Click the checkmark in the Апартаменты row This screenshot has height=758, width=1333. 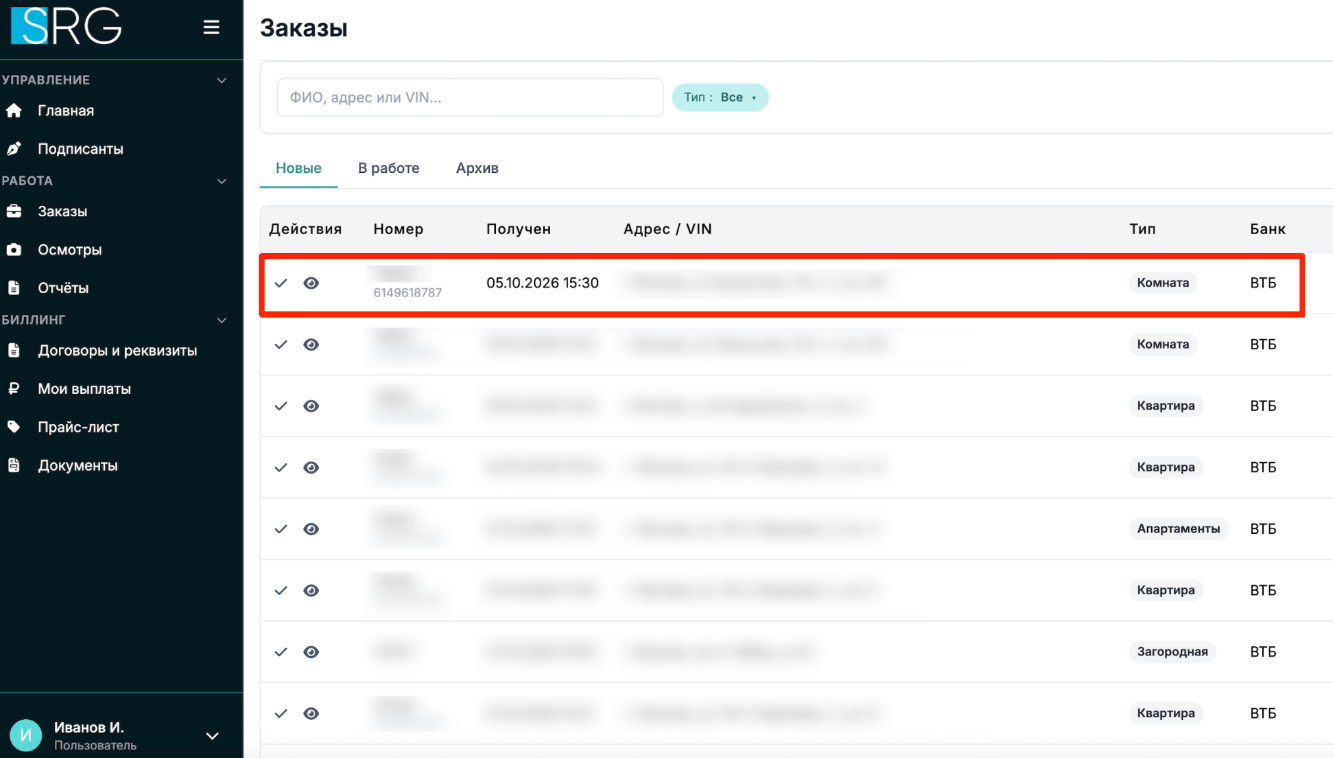click(x=281, y=529)
